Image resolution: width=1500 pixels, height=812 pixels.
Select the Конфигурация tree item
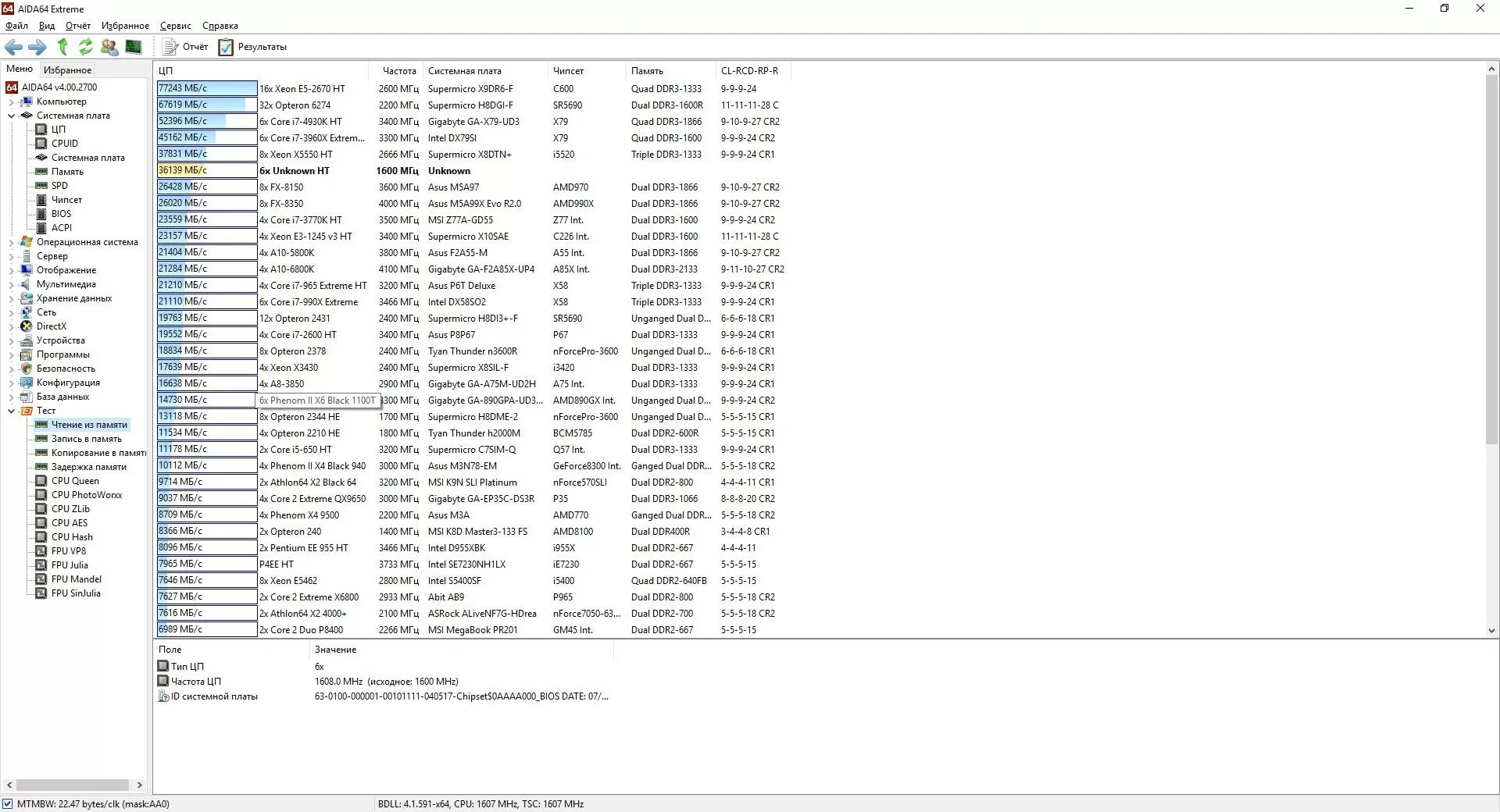pos(68,383)
